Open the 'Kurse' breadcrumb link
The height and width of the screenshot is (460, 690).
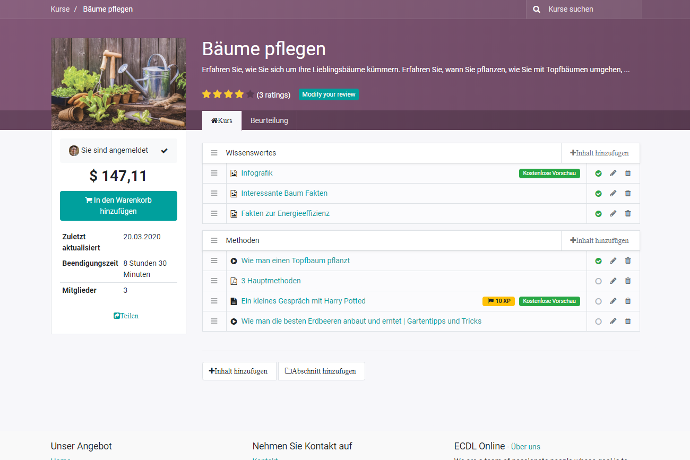pyautogui.click(x=60, y=9)
